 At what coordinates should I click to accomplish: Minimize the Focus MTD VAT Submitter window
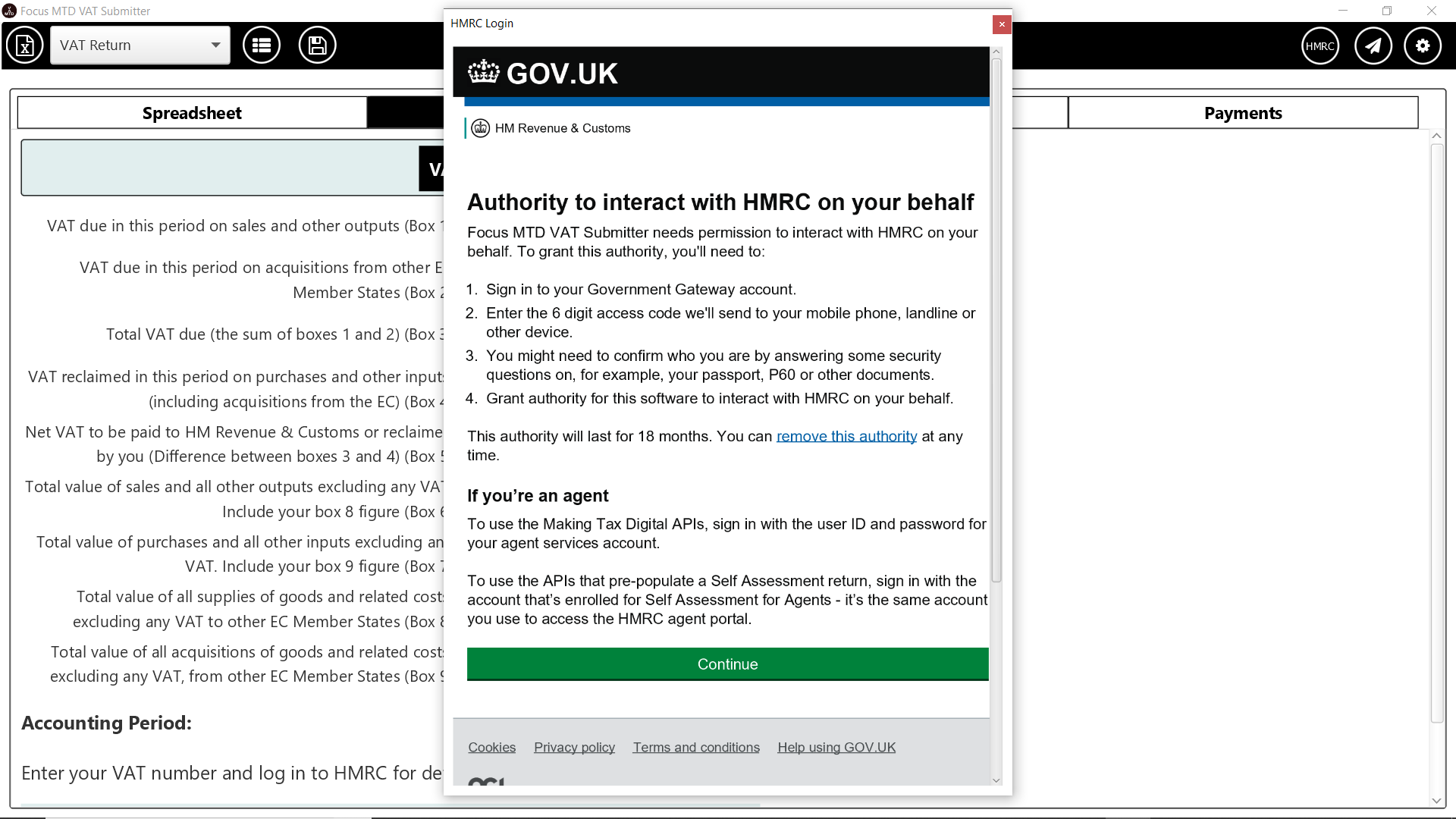tap(1343, 11)
